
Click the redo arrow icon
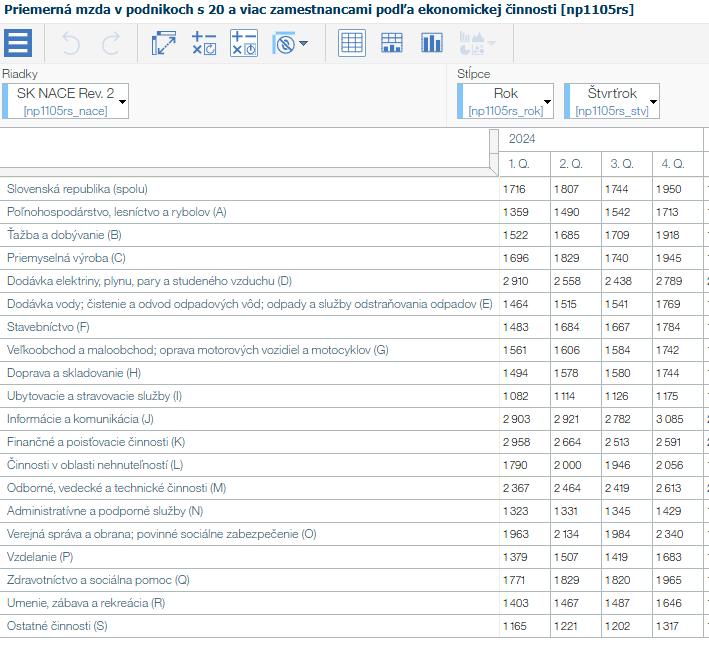110,43
